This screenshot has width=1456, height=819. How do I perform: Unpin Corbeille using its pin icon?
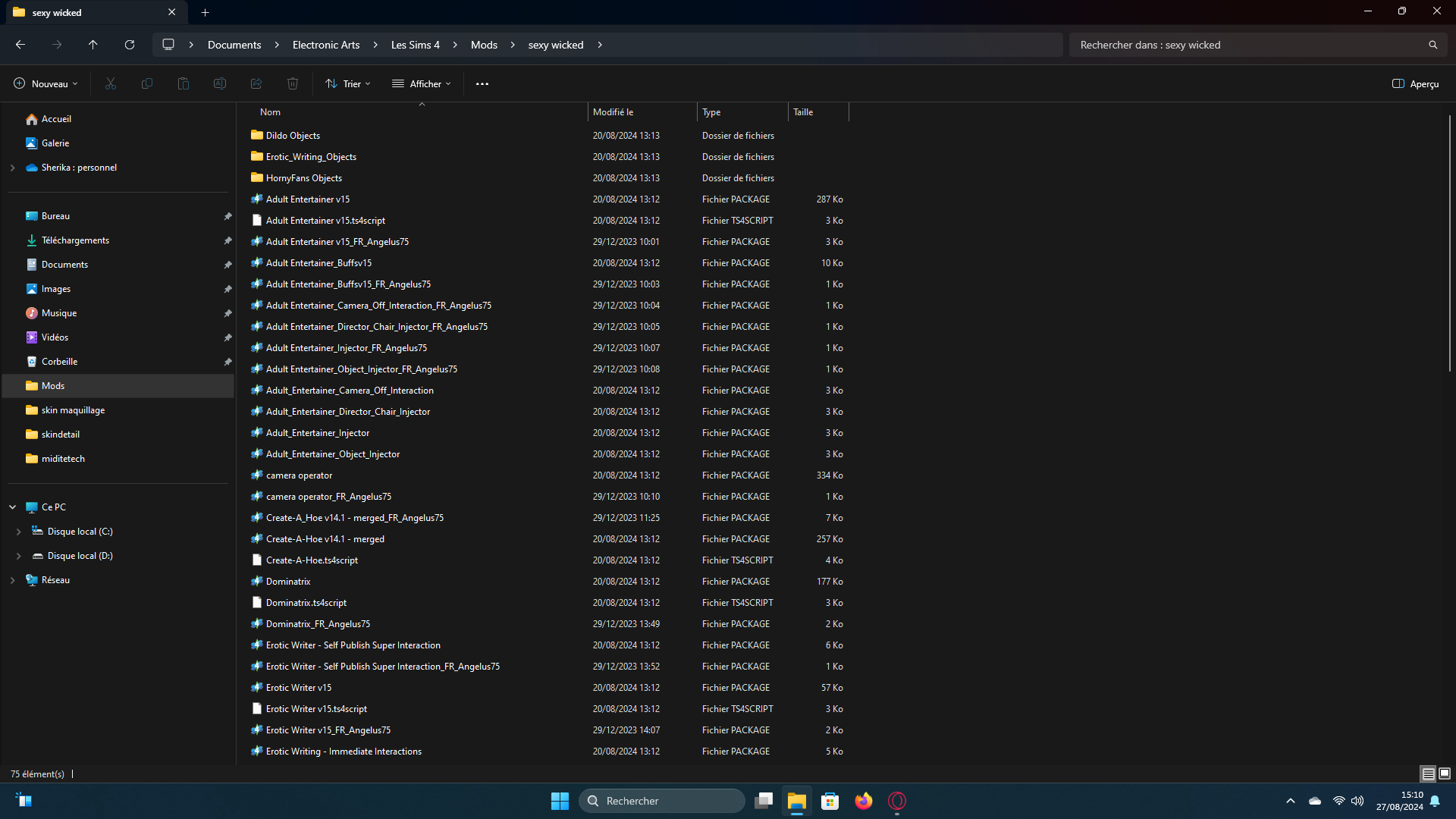pos(227,362)
